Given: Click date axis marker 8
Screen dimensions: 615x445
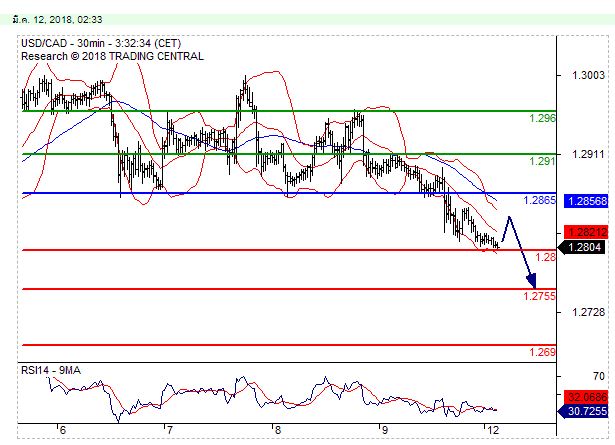Looking at the screenshot, I should 277,430.
